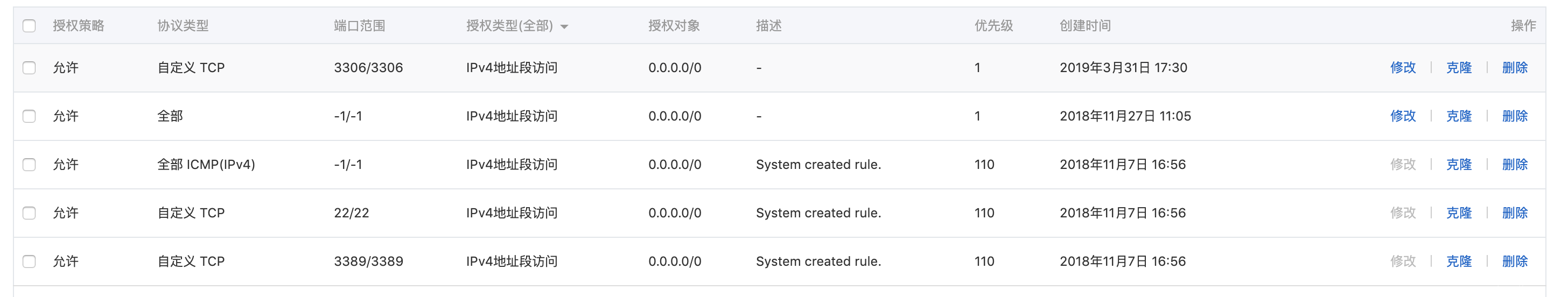
Task: Click 修改 for the 3306/3306 rule
Action: pyautogui.click(x=1403, y=68)
